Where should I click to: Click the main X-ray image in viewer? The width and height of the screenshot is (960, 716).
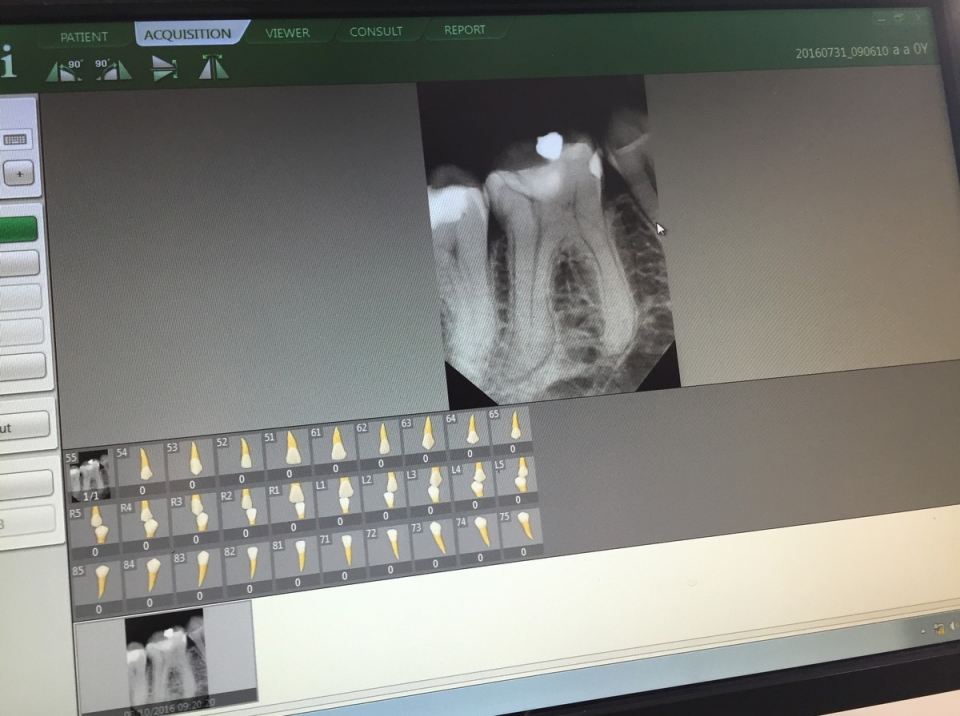click(x=547, y=242)
